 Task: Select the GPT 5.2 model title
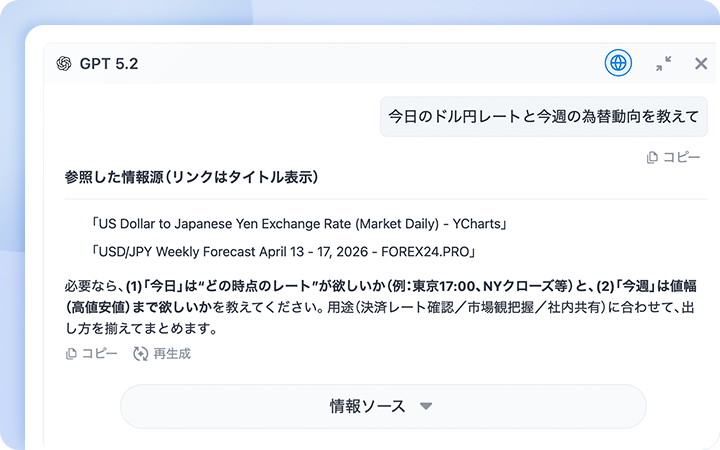click(x=109, y=63)
